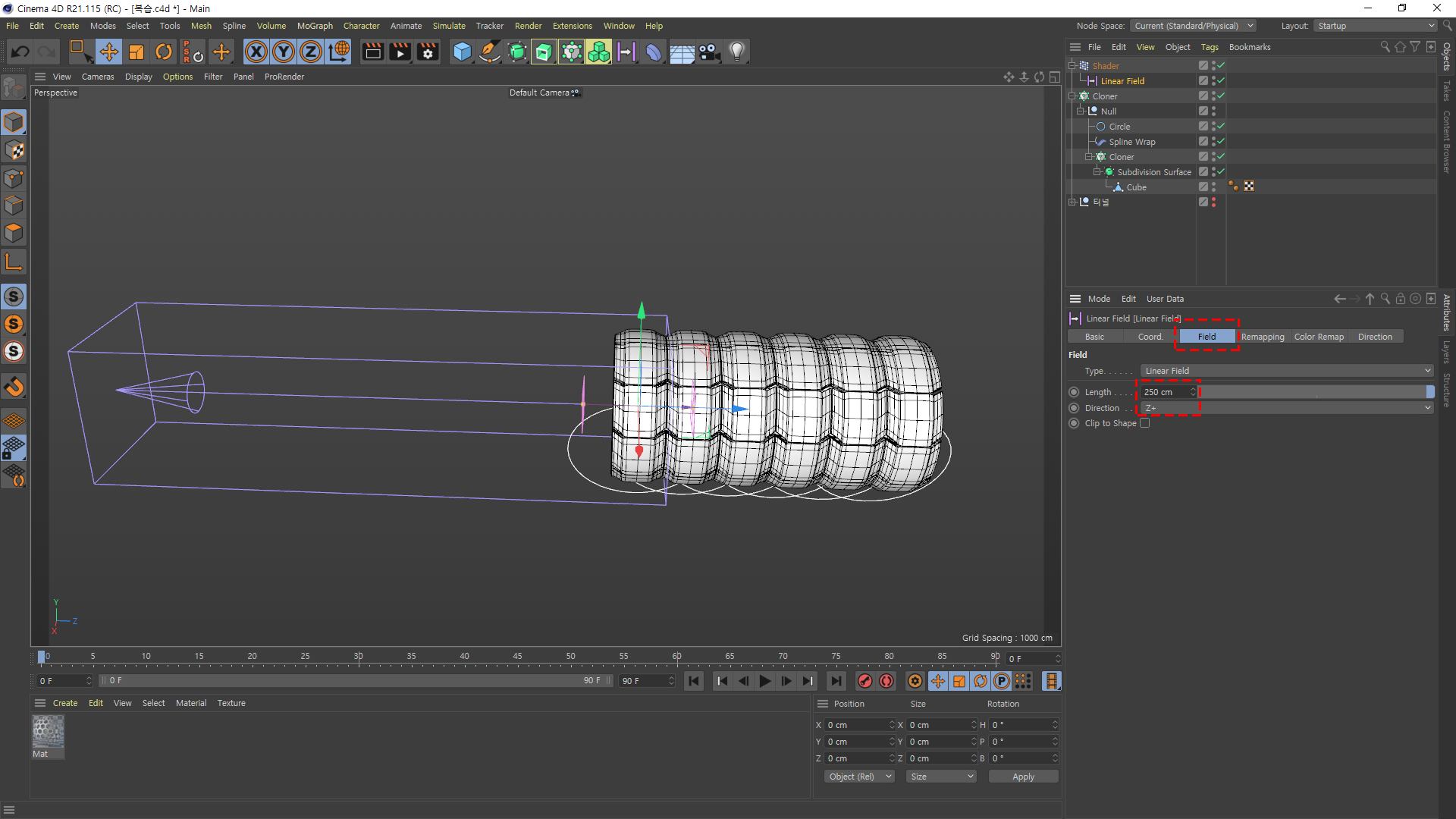Click the Apply button

tap(1022, 777)
